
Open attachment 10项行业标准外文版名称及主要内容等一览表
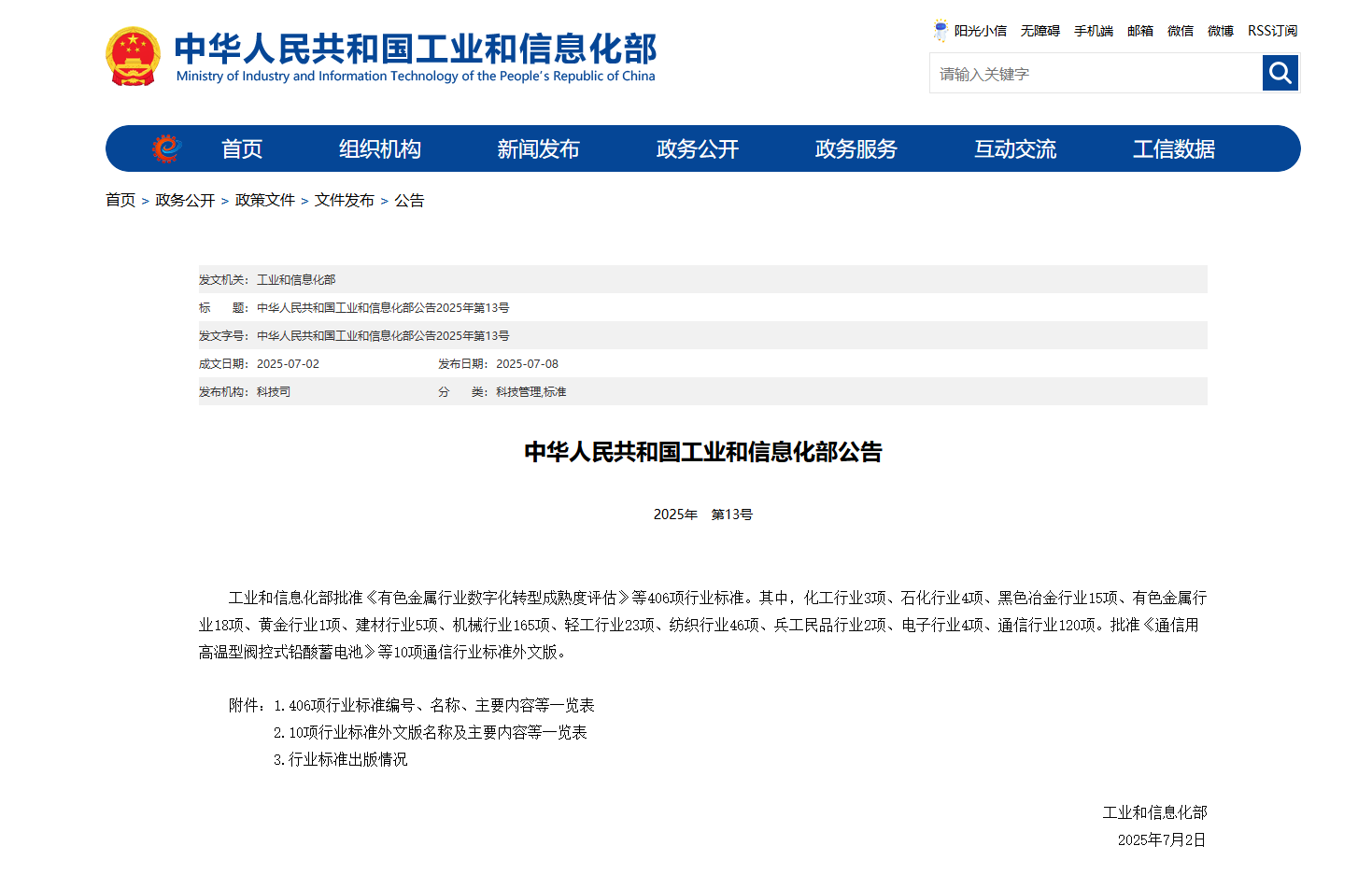pyautogui.click(x=438, y=732)
